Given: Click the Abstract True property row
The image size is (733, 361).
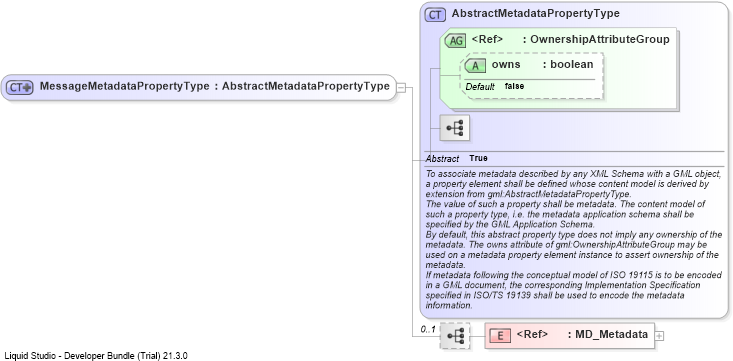Looking at the screenshot, I should pos(574,159).
